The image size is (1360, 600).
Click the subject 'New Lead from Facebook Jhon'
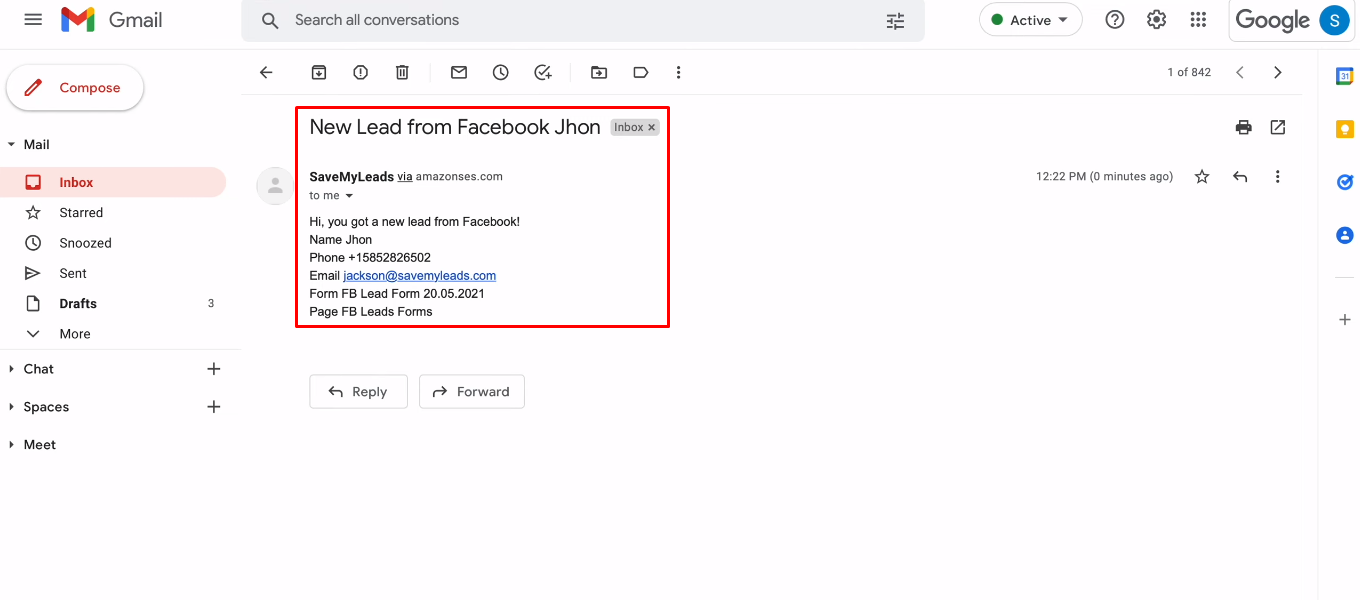click(455, 127)
